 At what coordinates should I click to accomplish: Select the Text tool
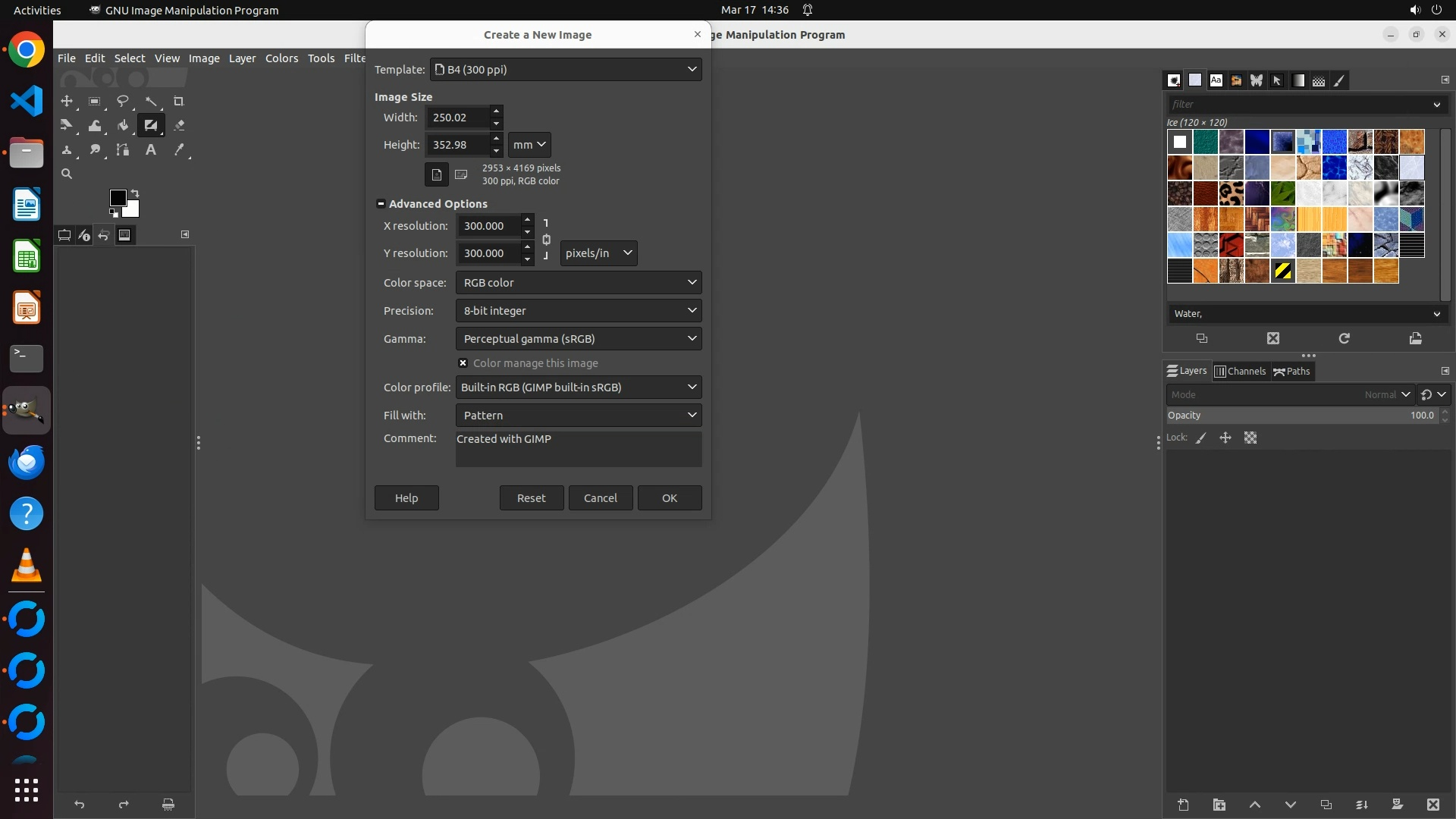[150, 149]
